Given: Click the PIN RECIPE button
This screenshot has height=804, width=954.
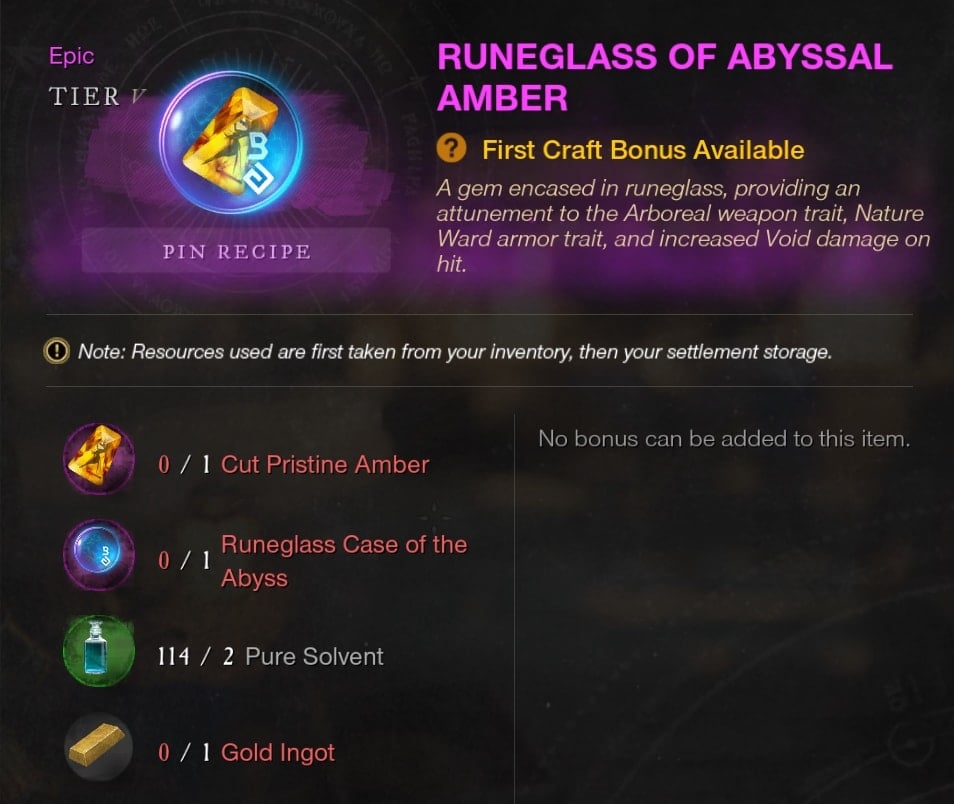Looking at the screenshot, I should coord(236,251).
